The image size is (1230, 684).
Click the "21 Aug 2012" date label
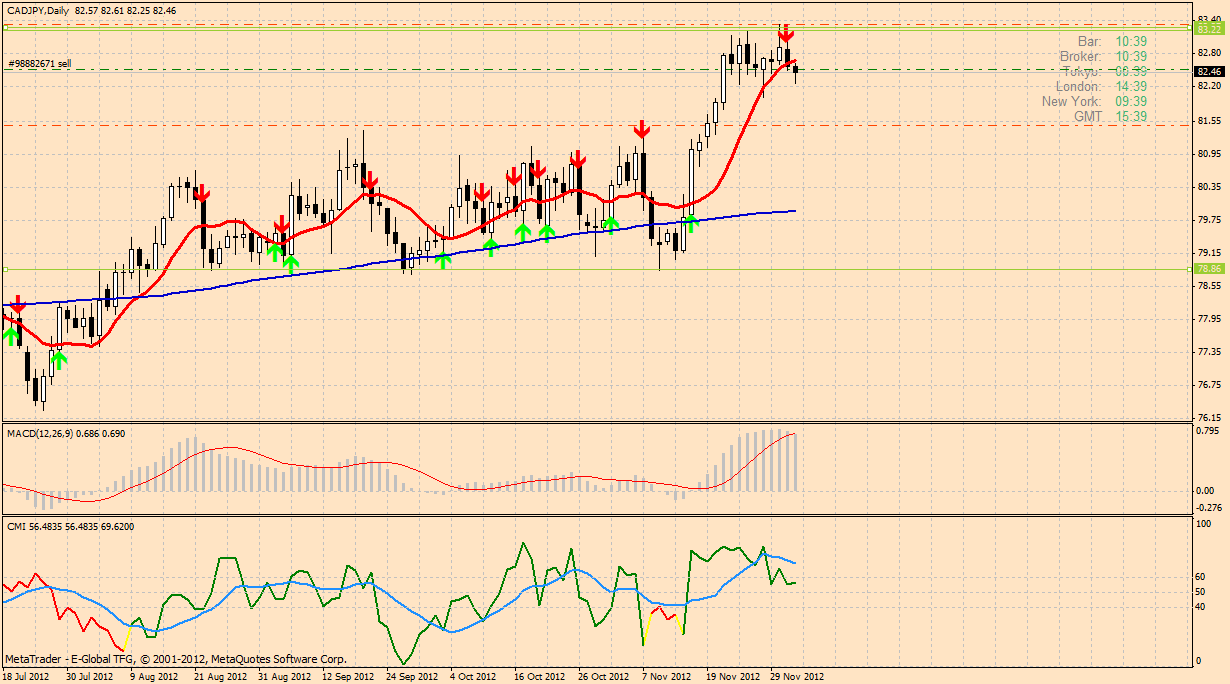pyautogui.click(x=220, y=677)
